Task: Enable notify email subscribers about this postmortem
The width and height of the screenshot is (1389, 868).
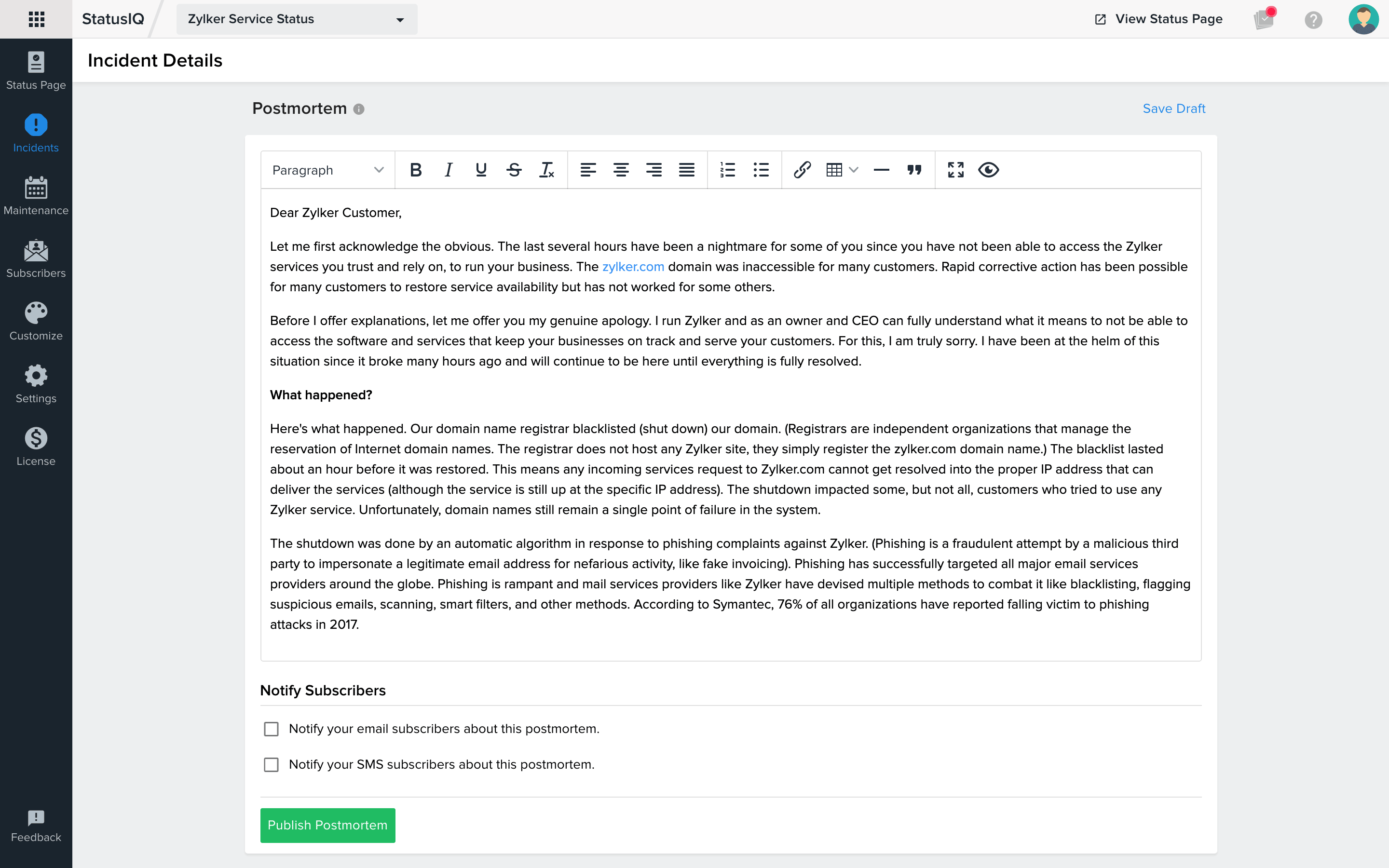Action: pos(271,729)
